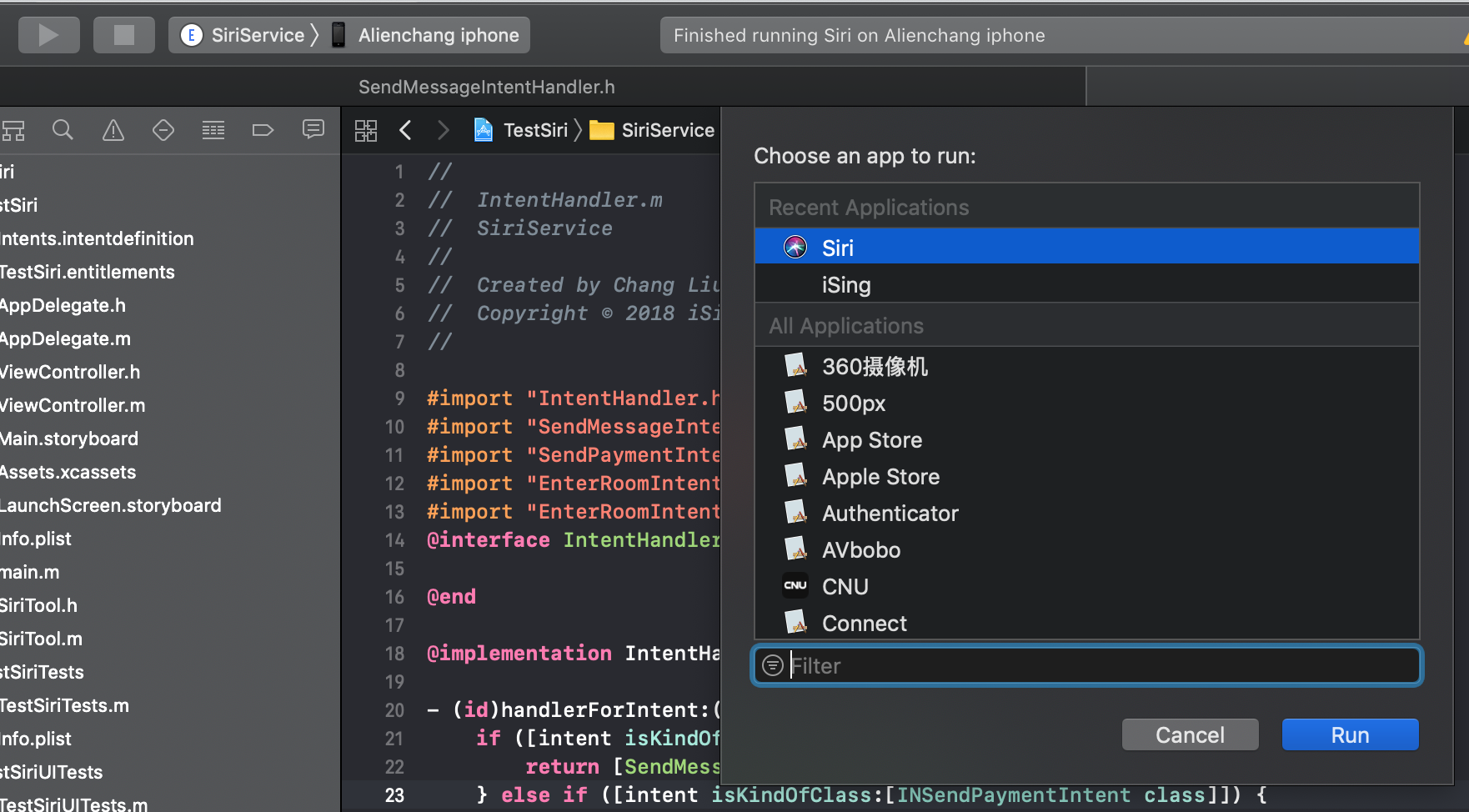Screen dimensions: 1469x812
Task: Click the Authenticator app icon
Action: coord(795,512)
